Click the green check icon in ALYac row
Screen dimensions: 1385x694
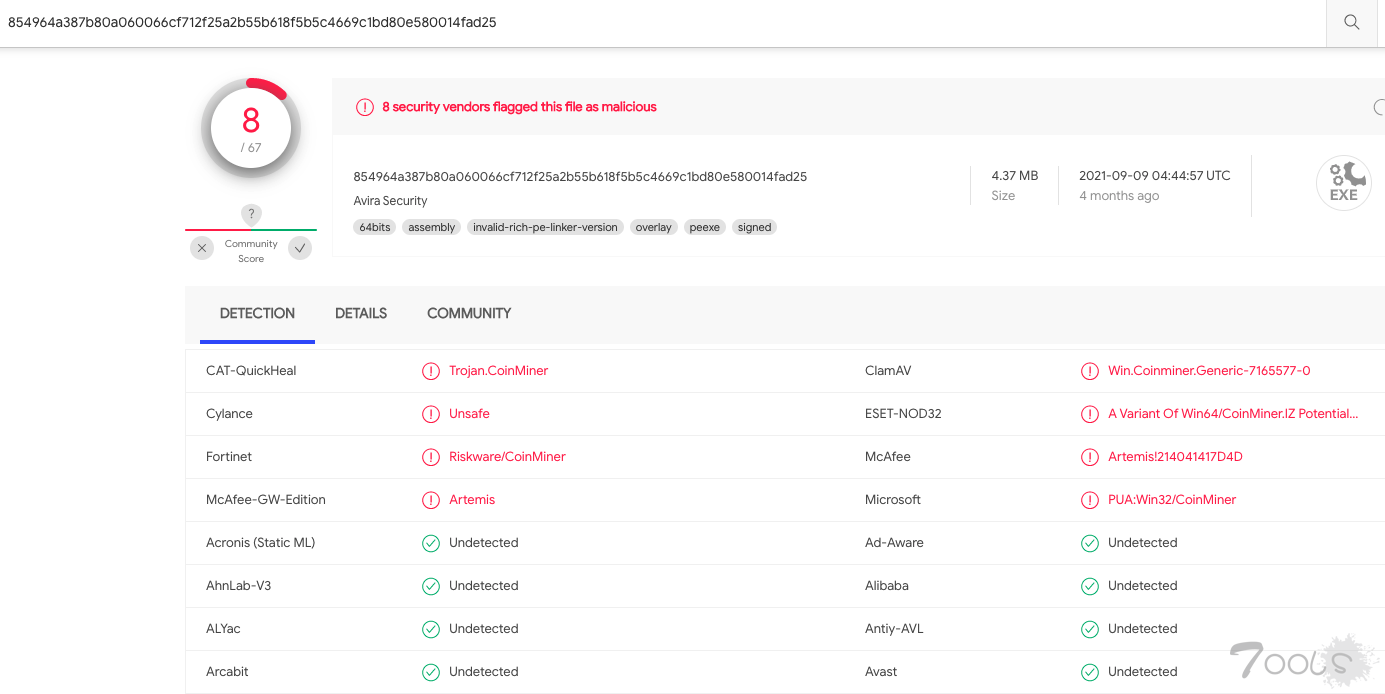[x=431, y=629]
